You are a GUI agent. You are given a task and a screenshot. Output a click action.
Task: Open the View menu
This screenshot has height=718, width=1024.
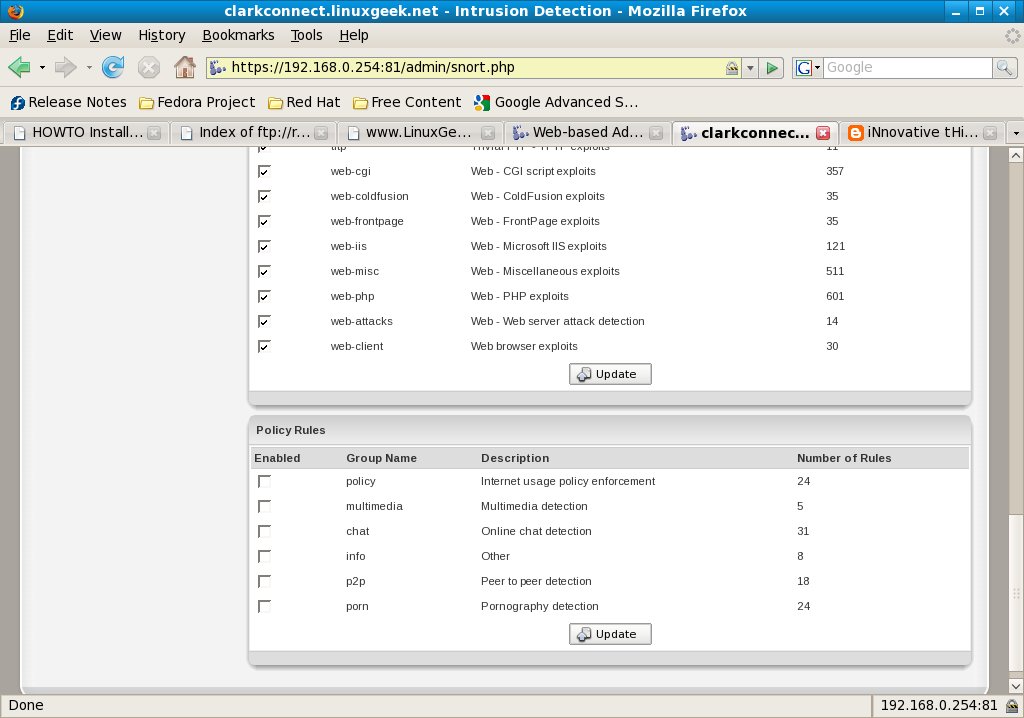[x=105, y=35]
